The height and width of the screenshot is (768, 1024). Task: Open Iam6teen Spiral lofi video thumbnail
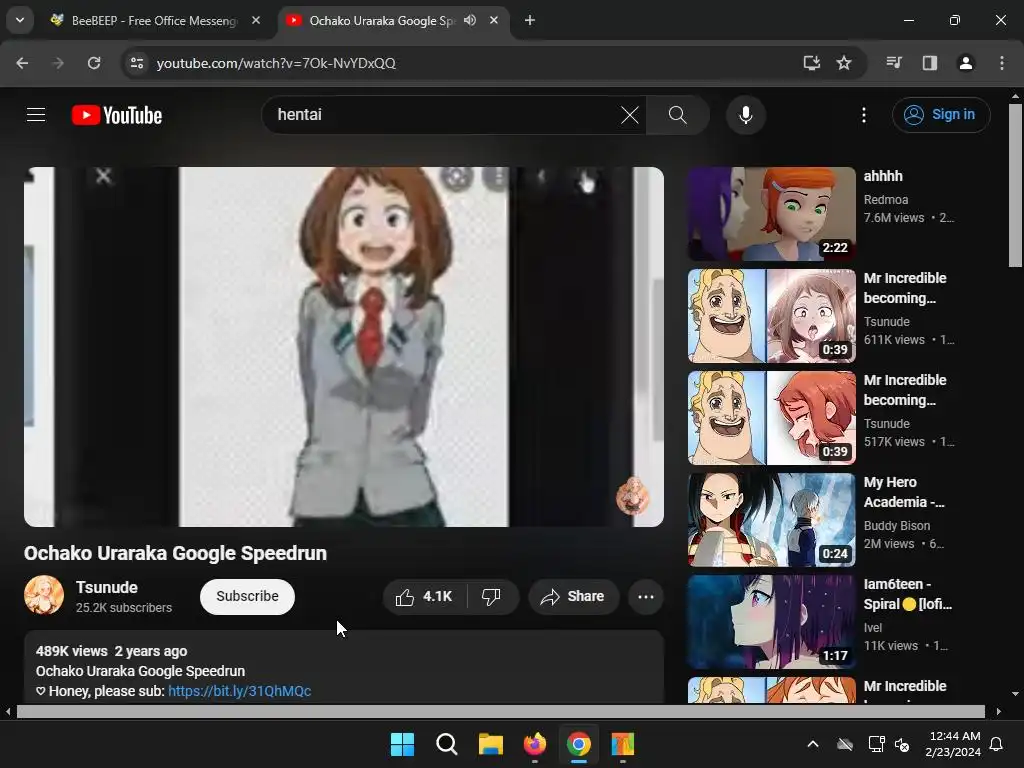pos(771,622)
